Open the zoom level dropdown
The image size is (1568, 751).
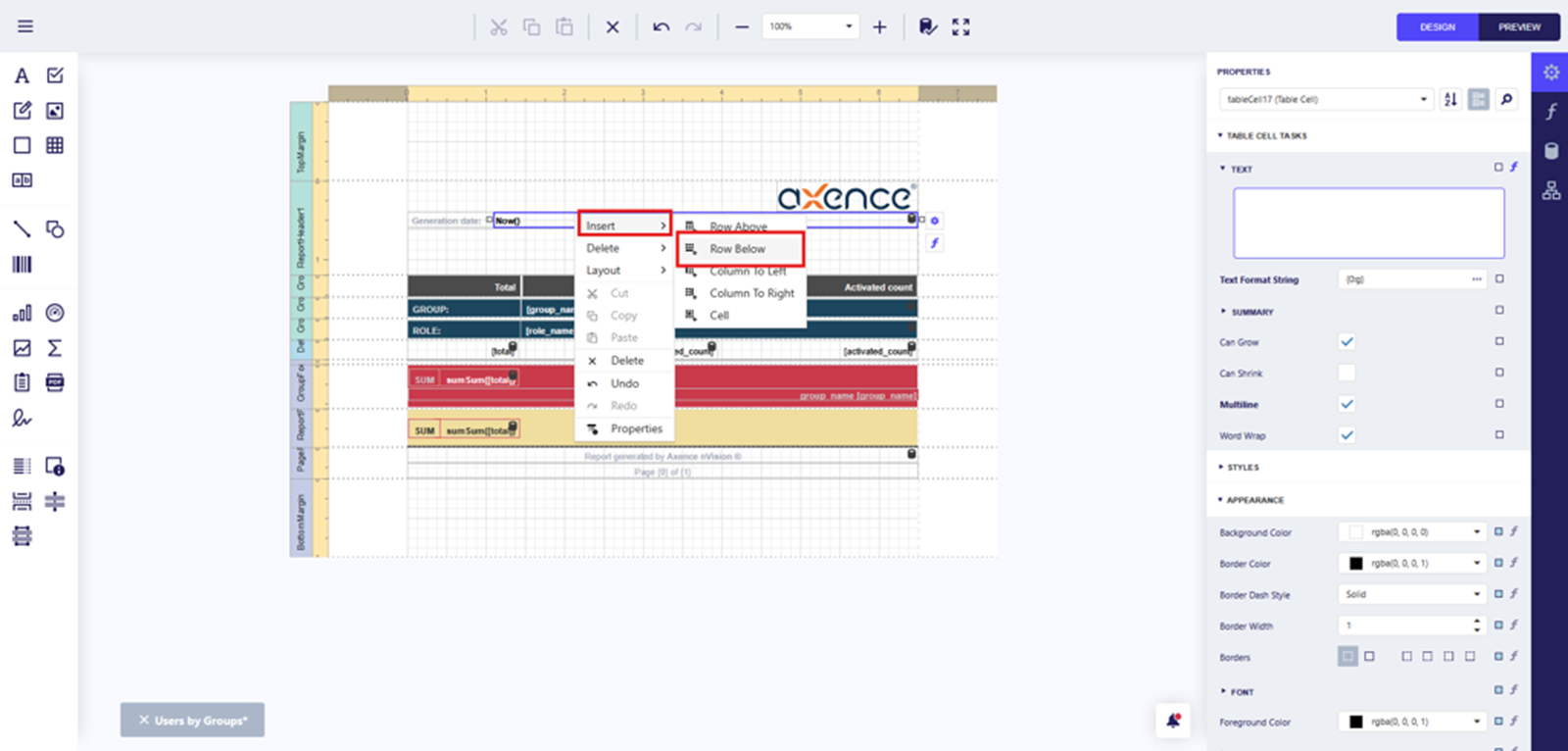[848, 26]
